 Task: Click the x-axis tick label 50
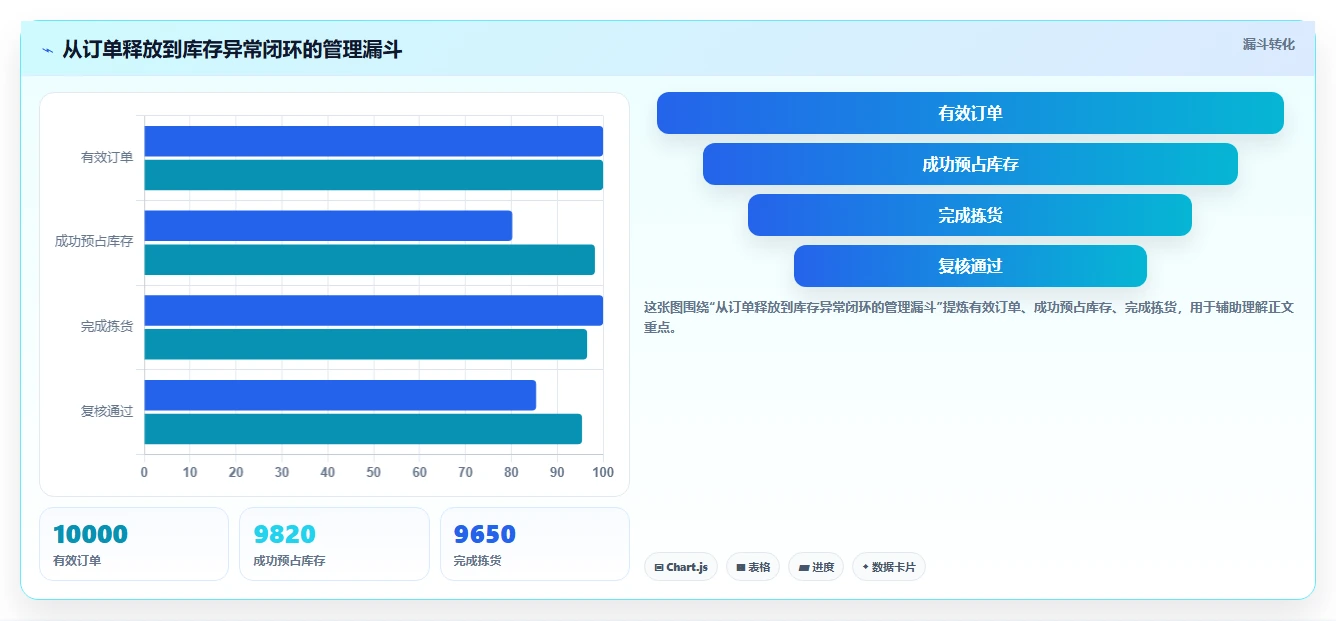(374, 472)
